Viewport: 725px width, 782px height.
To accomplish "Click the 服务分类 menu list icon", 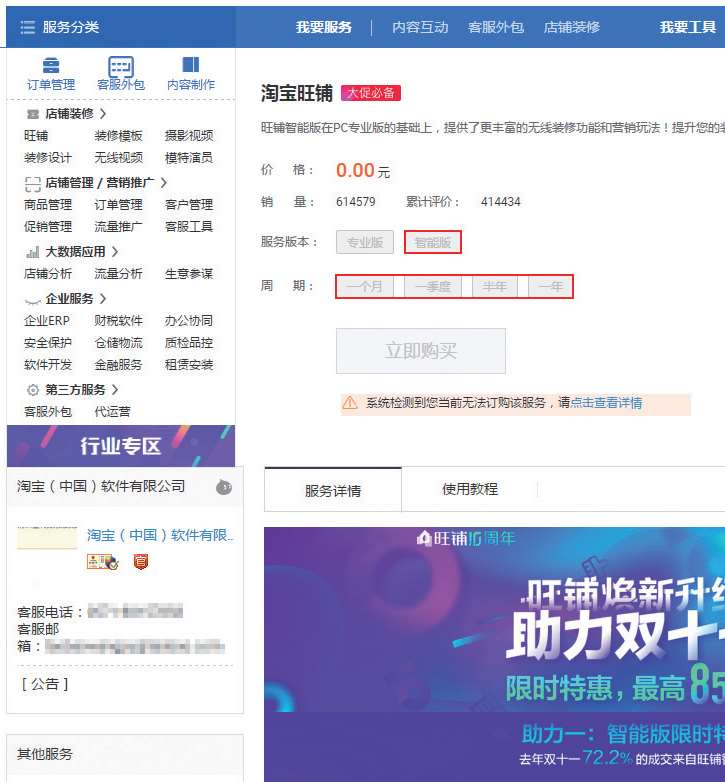I will tap(27, 27).
